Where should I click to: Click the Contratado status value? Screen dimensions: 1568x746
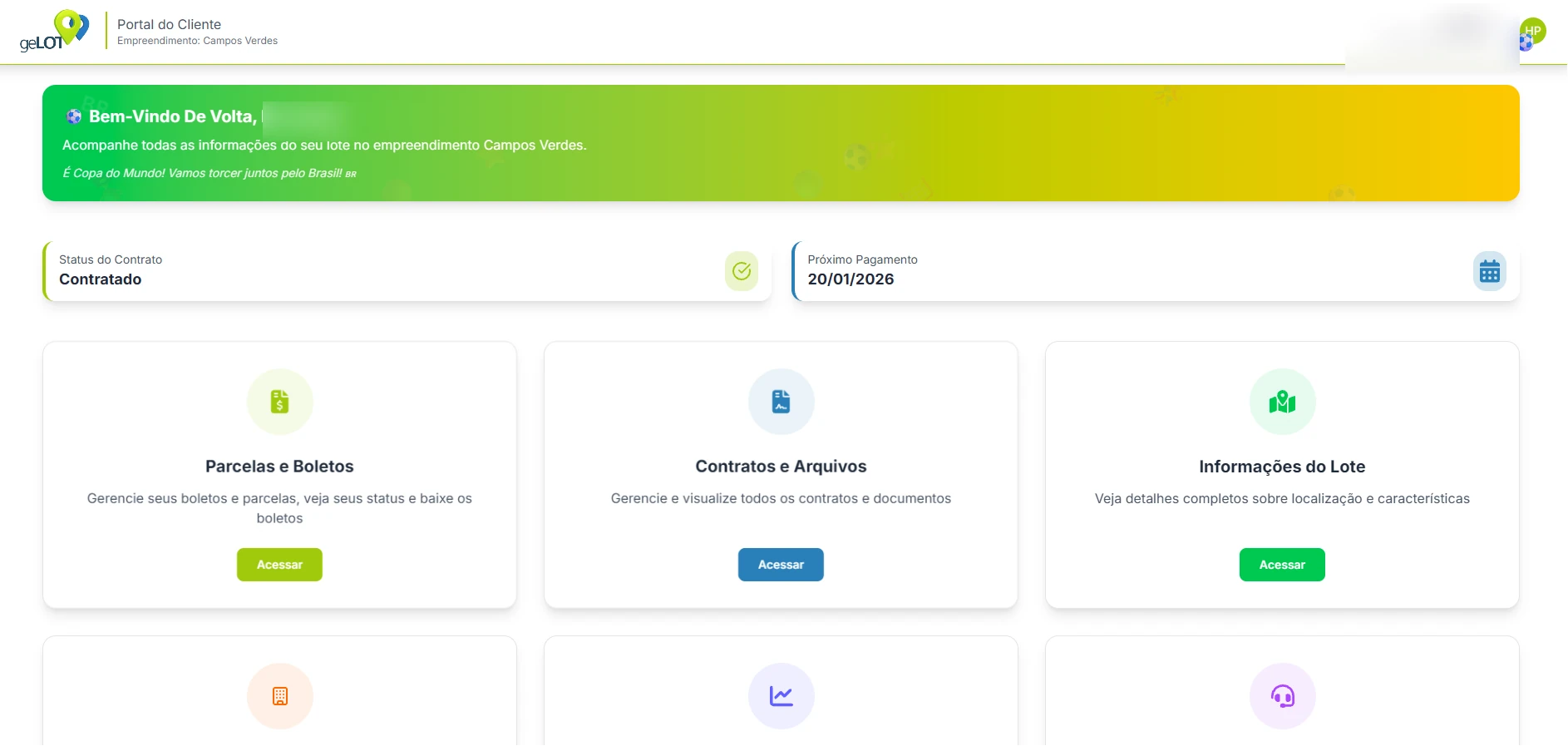(x=100, y=279)
